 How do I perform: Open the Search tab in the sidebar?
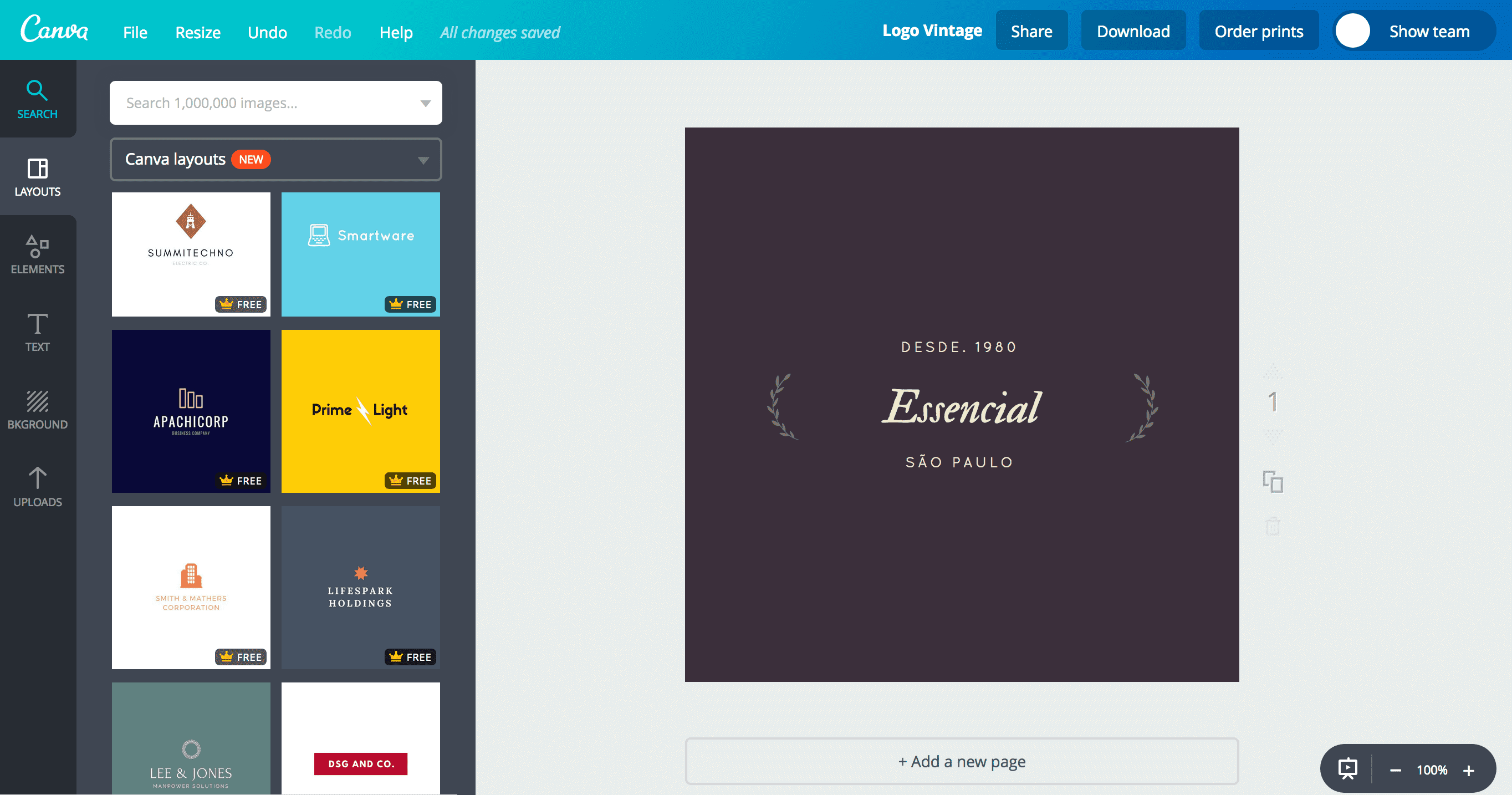pyautogui.click(x=38, y=99)
